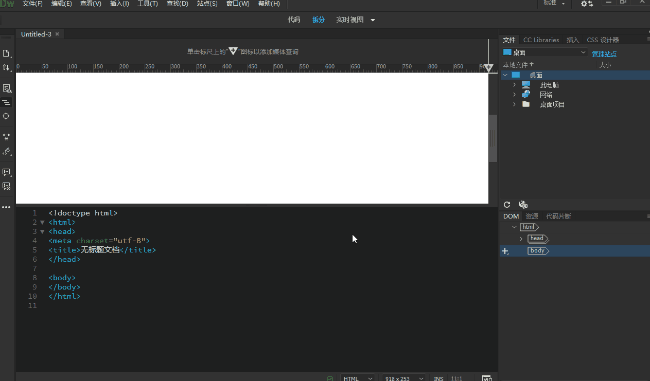Click the 桌面项目 folder icon
The width and height of the screenshot is (650, 381).
coord(526,104)
